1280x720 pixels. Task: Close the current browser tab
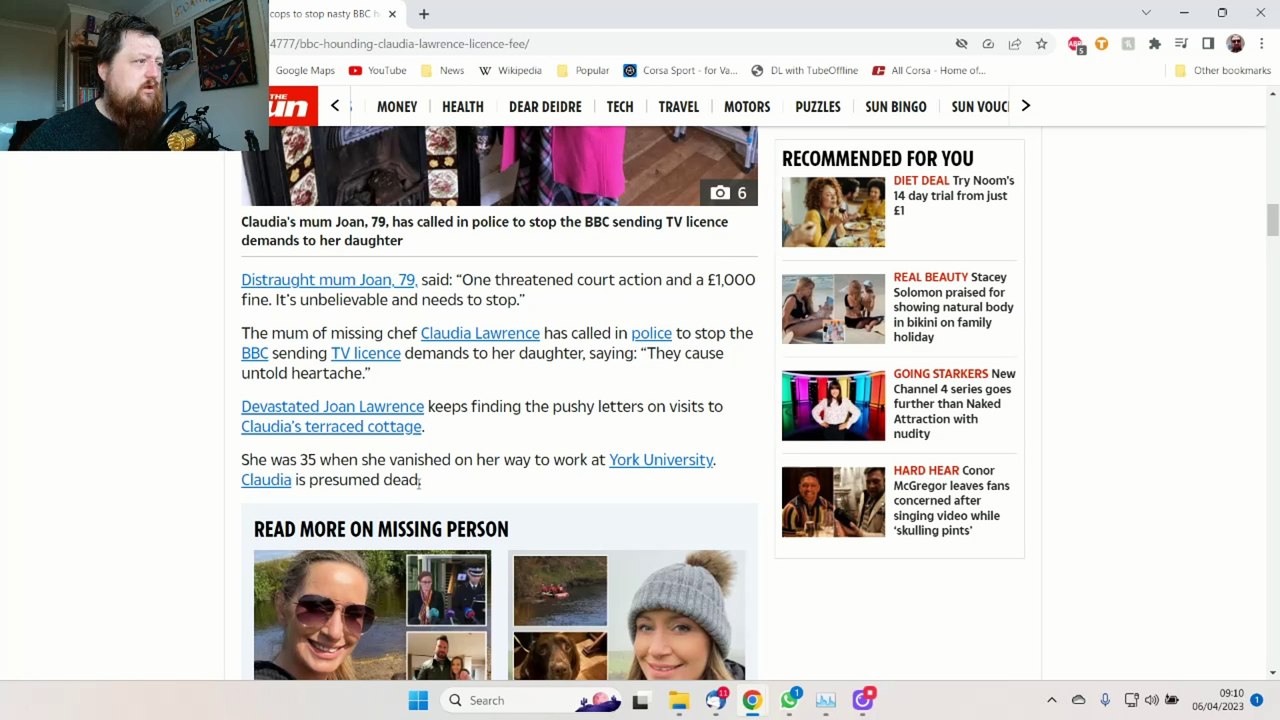tap(392, 14)
